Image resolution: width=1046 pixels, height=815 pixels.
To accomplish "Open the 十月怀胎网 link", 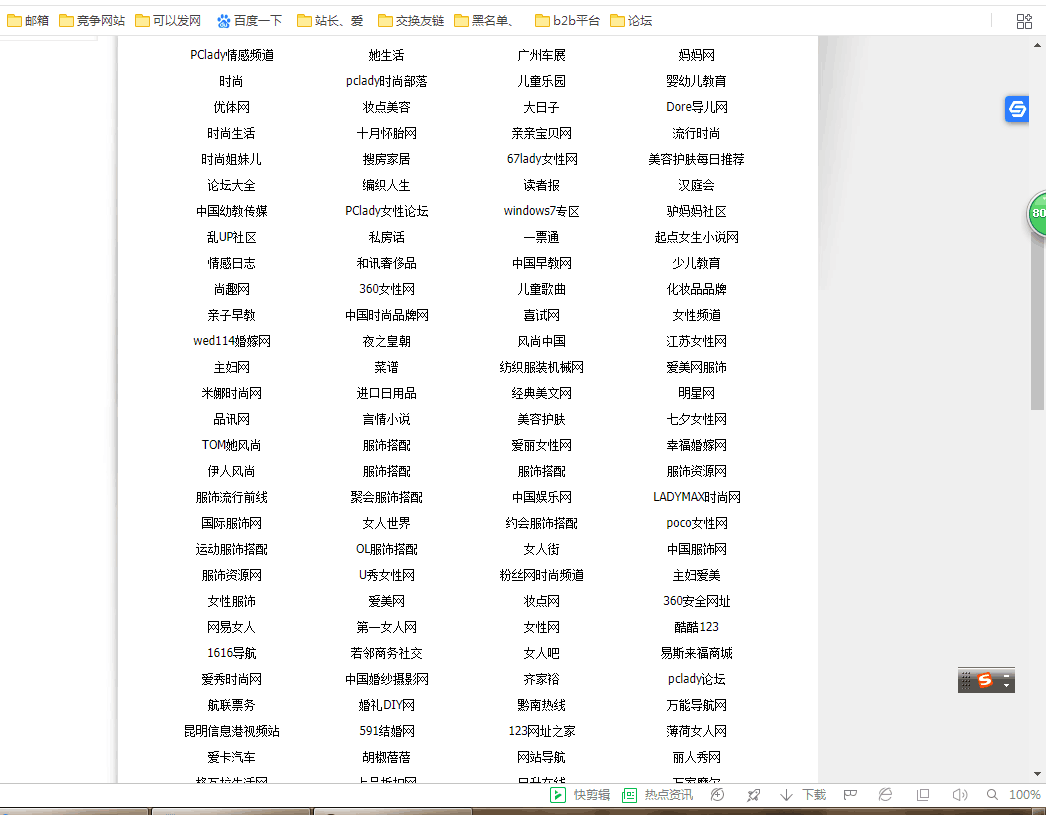I will point(386,133).
